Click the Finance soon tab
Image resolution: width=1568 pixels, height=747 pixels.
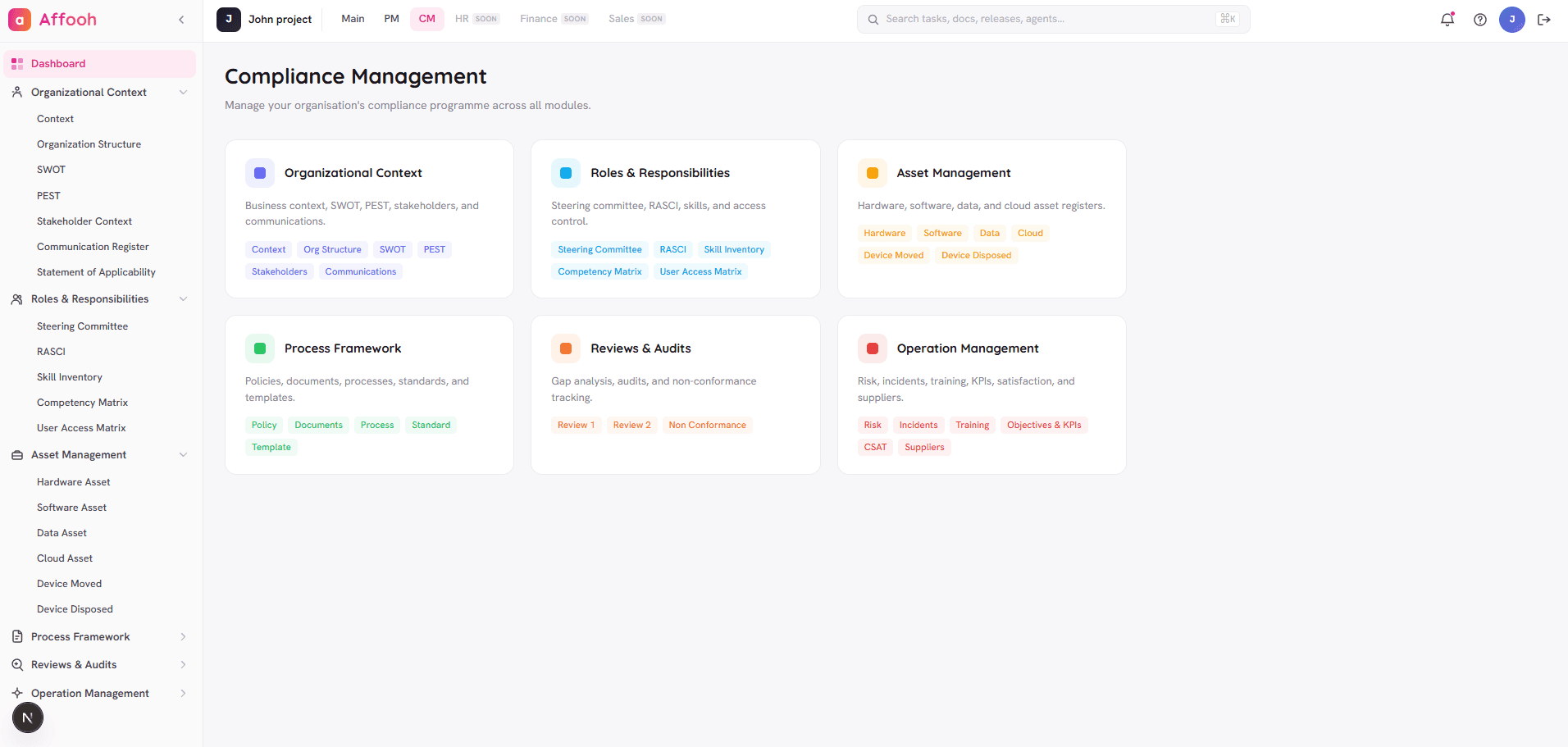[x=554, y=19]
